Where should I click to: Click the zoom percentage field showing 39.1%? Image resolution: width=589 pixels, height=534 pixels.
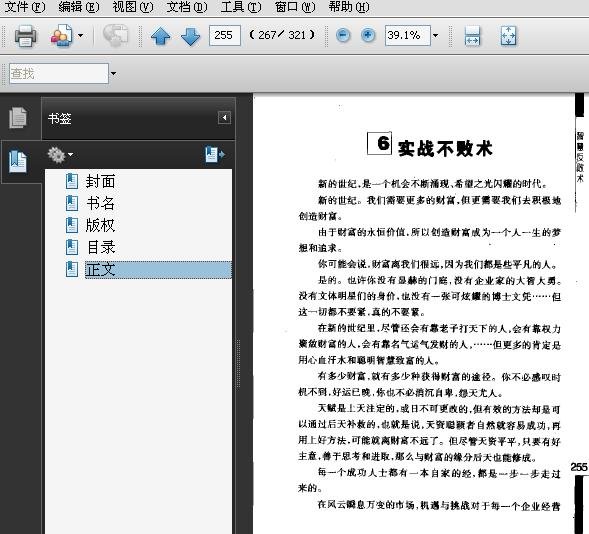point(407,36)
